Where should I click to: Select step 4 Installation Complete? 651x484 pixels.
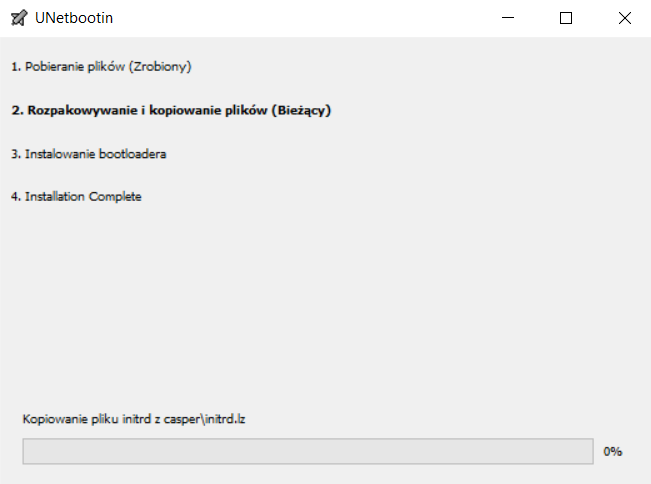(x=77, y=196)
